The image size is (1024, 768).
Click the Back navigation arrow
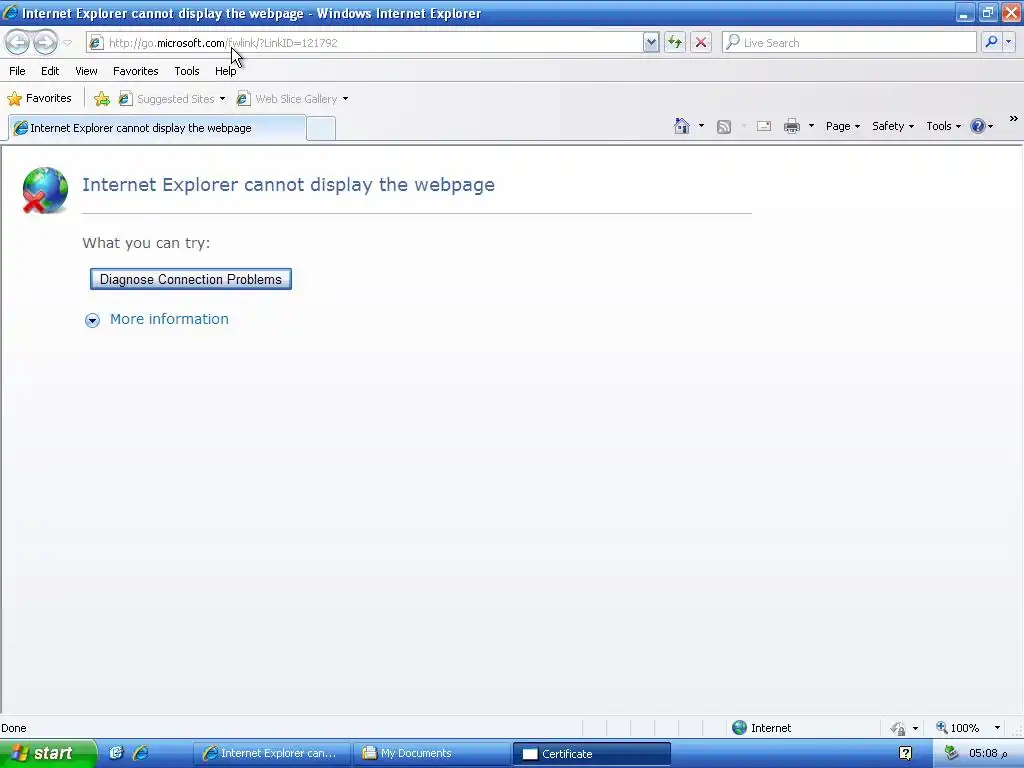pyautogui.click(x=18, y=42)
